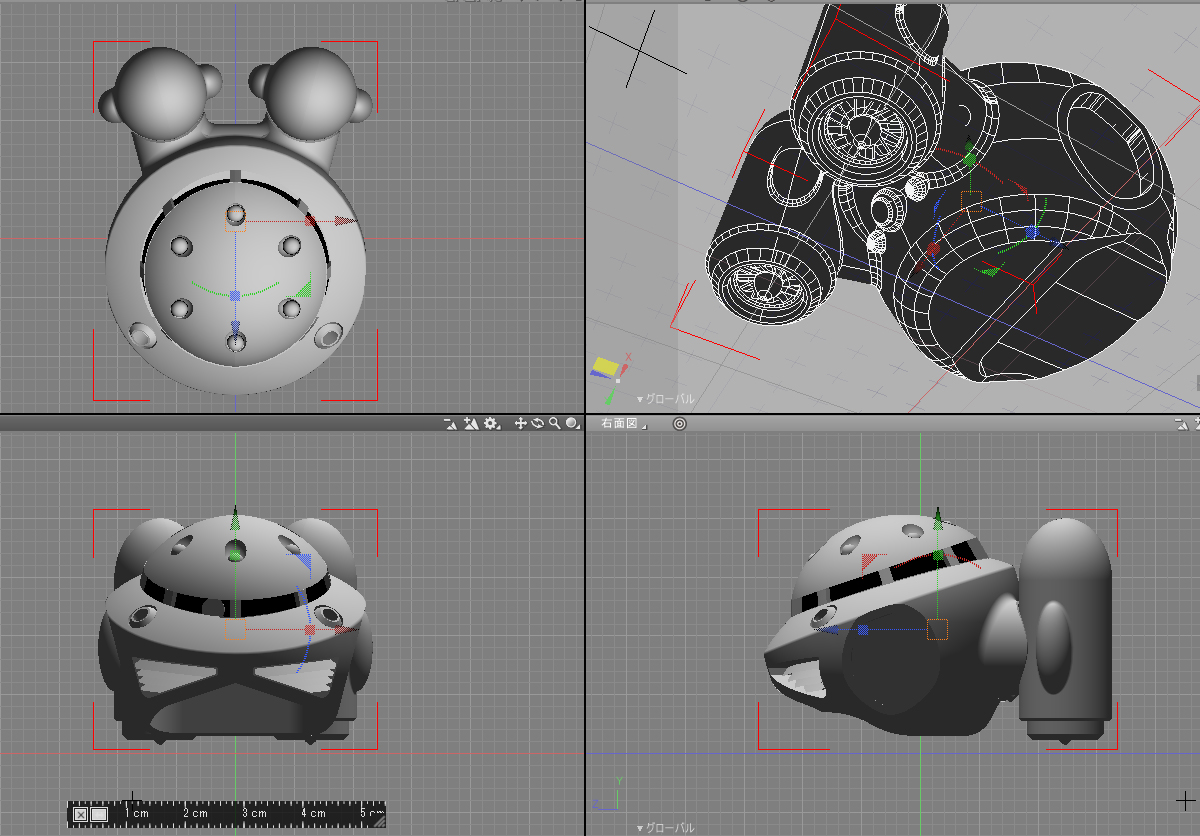
Task: Click the yellow plane axis gizmo in perspective view
Action: [605, 367]
